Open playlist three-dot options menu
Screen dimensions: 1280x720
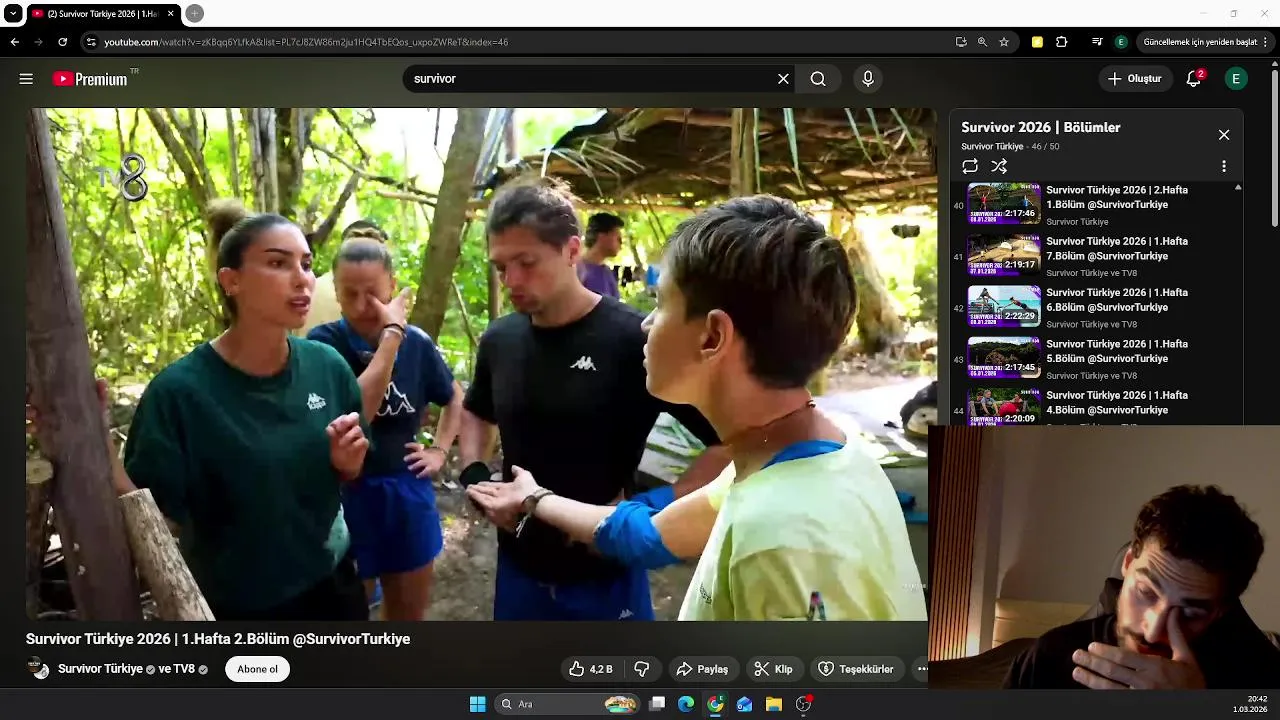(1223, 167)
